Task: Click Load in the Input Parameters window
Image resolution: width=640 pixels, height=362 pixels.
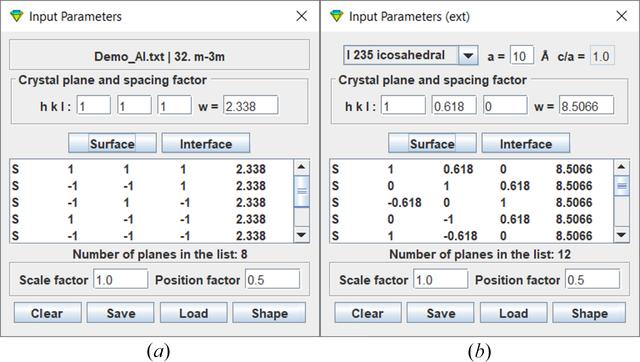Action: (x=193, y=313)
